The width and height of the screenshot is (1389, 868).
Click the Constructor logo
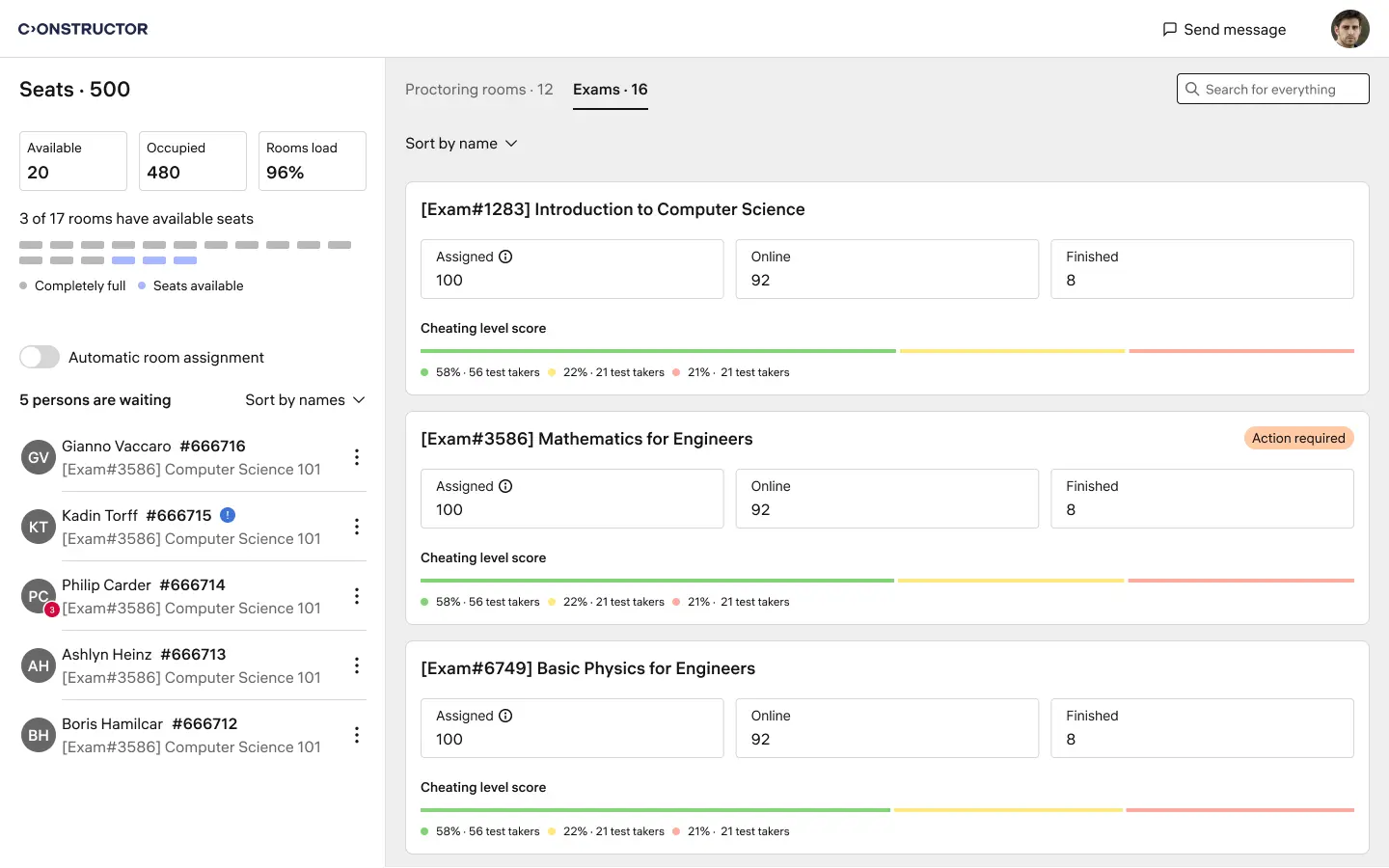pos(83,29)
